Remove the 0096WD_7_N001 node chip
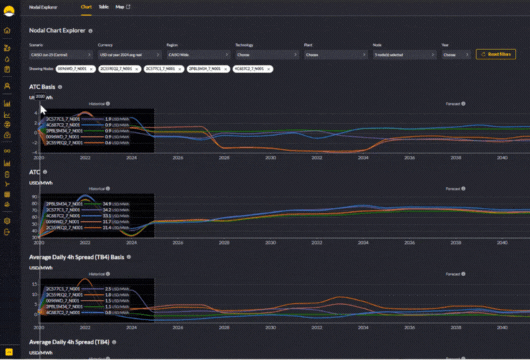Screen dimensions: 530x360 coord(91,69)
